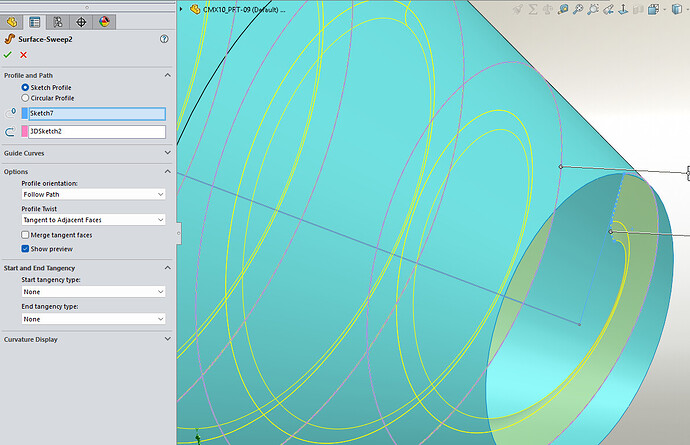Open the Profile orientation Follow Path dropdown
Image resolution: width=690 pixels, height=445 pixels.
pyautogui.click(x=93, y=194)
